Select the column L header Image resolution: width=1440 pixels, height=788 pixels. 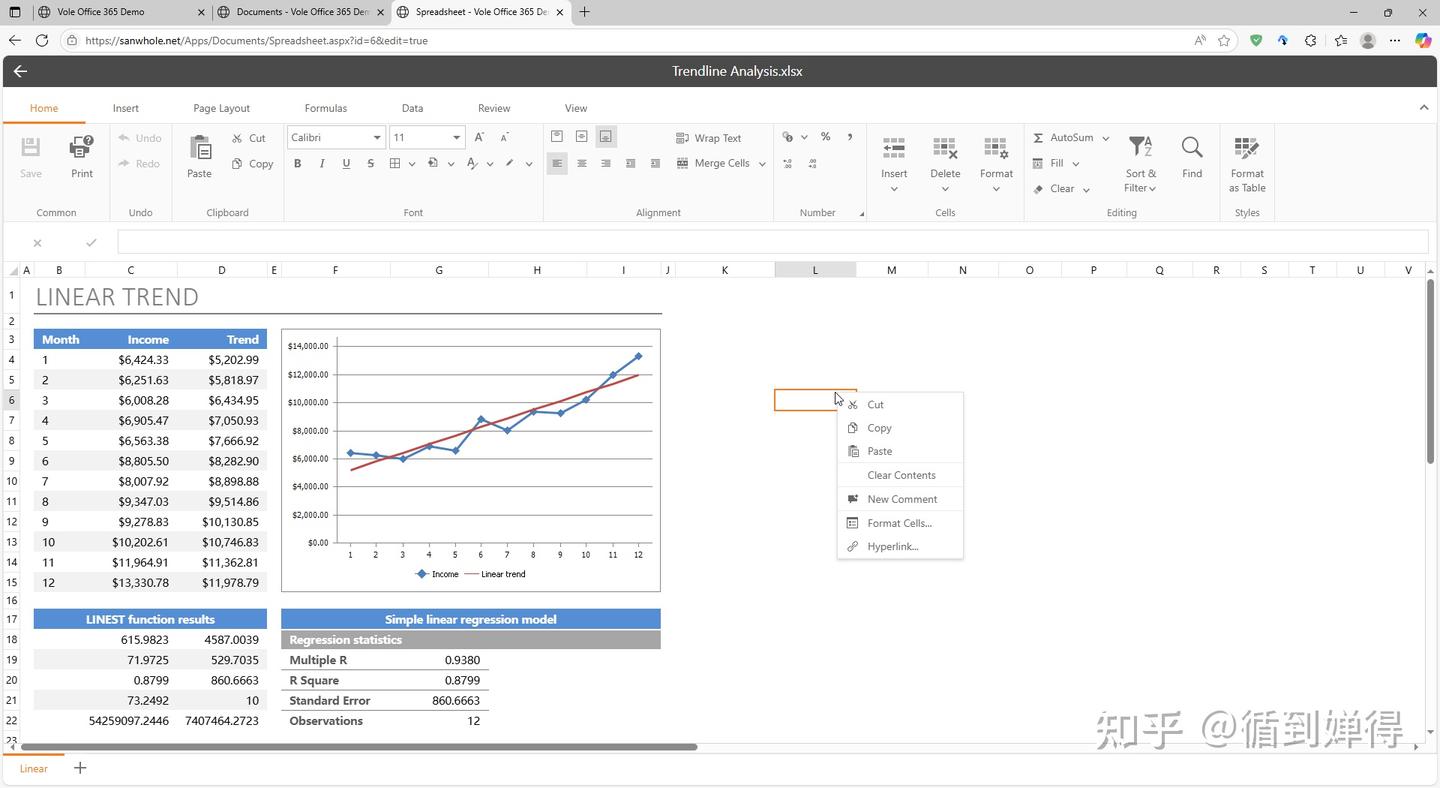pos(815,270)
